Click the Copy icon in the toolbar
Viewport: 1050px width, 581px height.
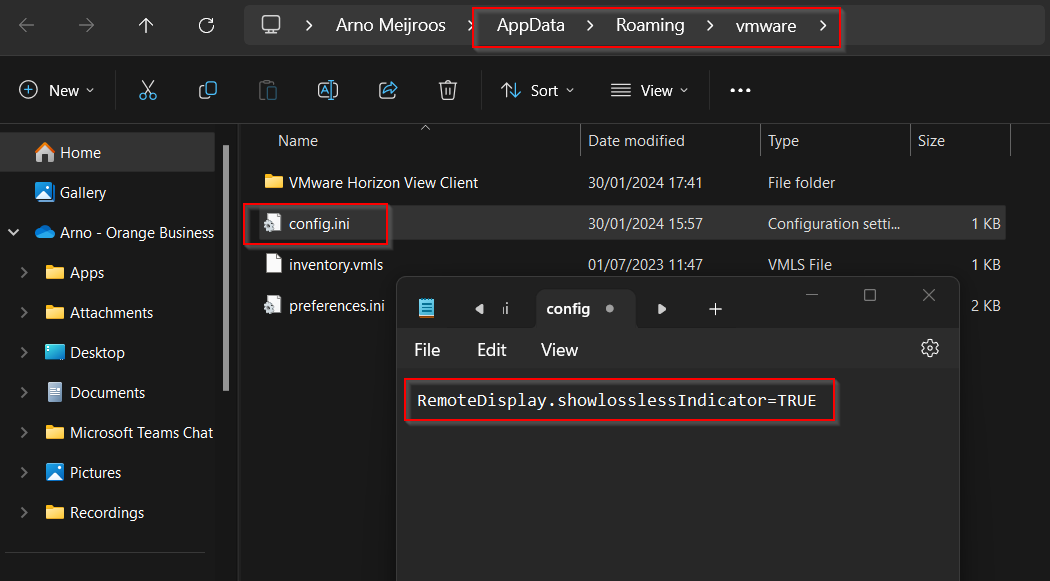[208, 90]
